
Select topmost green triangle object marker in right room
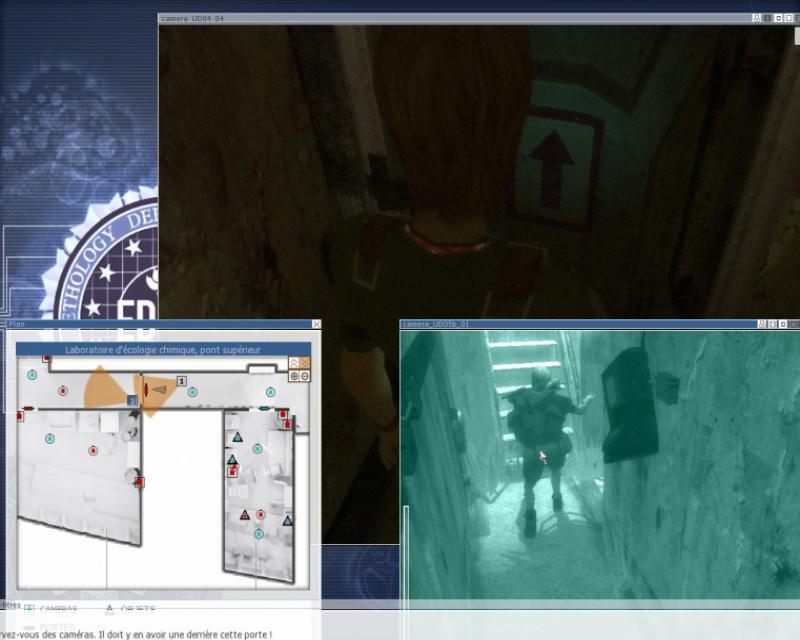[x=238, y=438]
